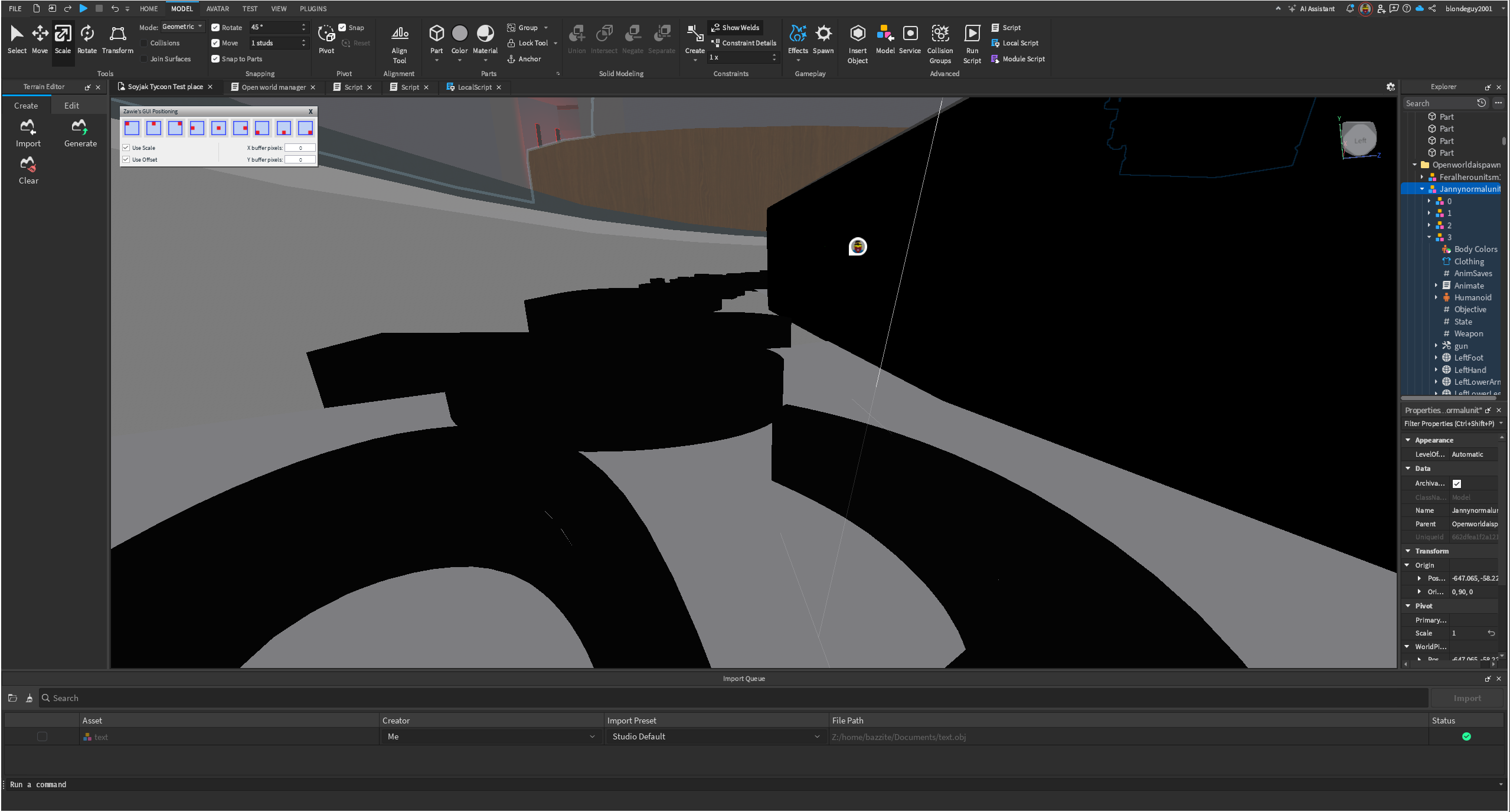The height and width of the screenshot is (812, 1510).
Task: Collapse the Appearance properties section
Action: [x=1408, y=440]
